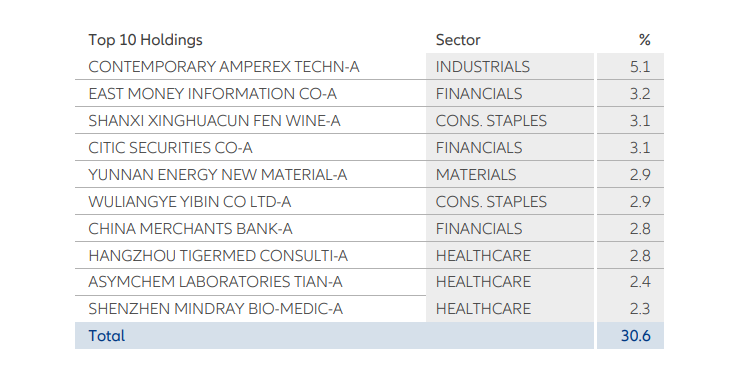Click the 2.4 percentage value

(640, 282)
